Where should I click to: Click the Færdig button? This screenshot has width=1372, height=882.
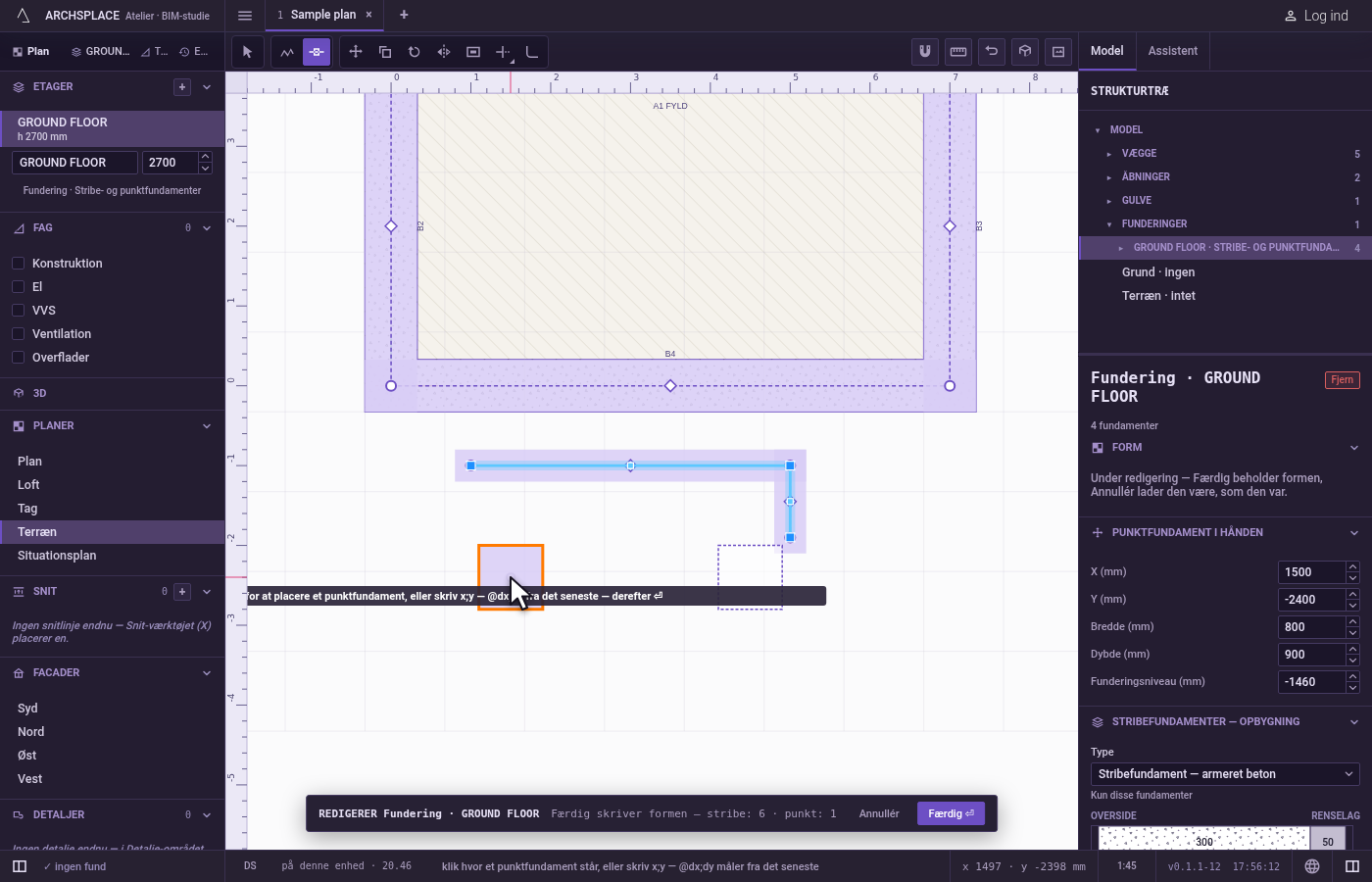pos(951,813)
